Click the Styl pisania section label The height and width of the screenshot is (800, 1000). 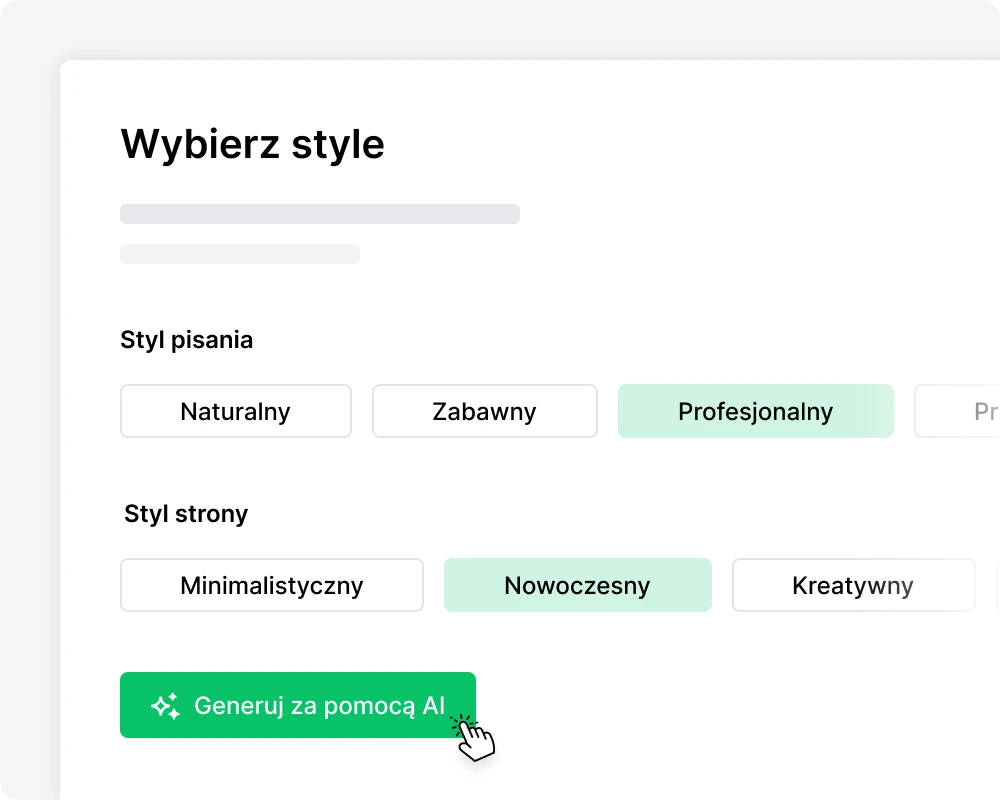187,340
